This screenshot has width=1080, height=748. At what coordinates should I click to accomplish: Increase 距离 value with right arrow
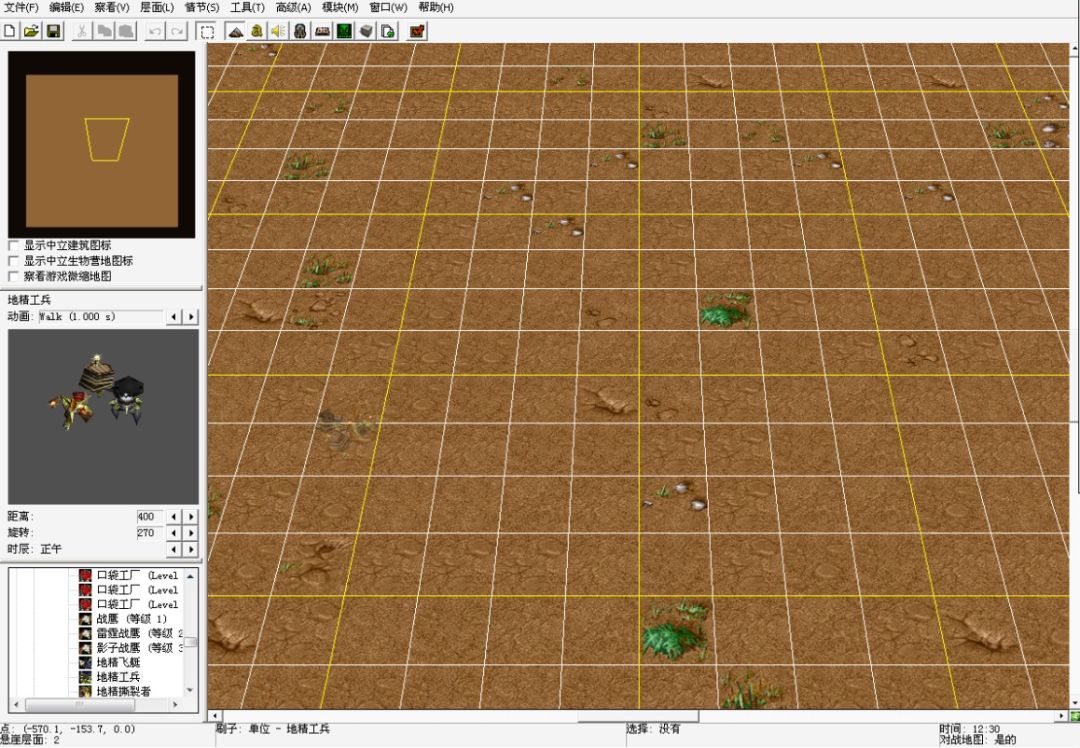191,517
